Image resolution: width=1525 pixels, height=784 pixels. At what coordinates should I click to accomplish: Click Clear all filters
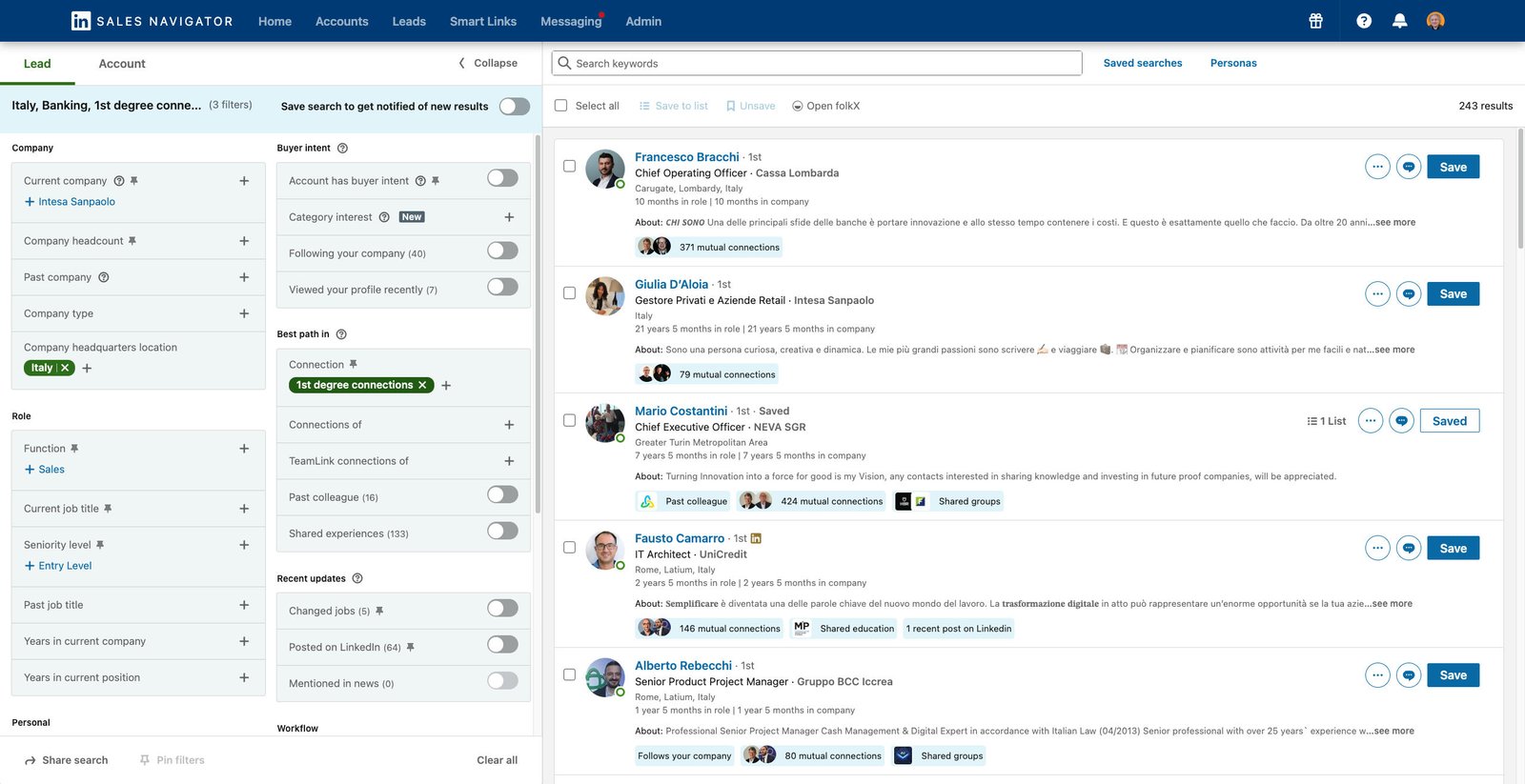pos(498,760)
